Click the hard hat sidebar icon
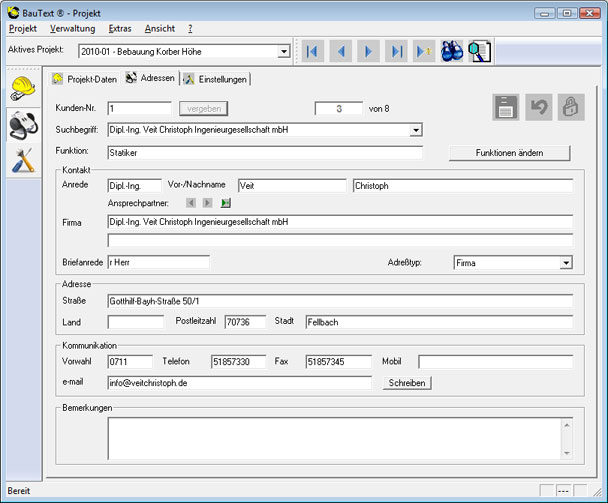This screenshot has width=608, height=503. pyautogui.click(x=23, y=89)
